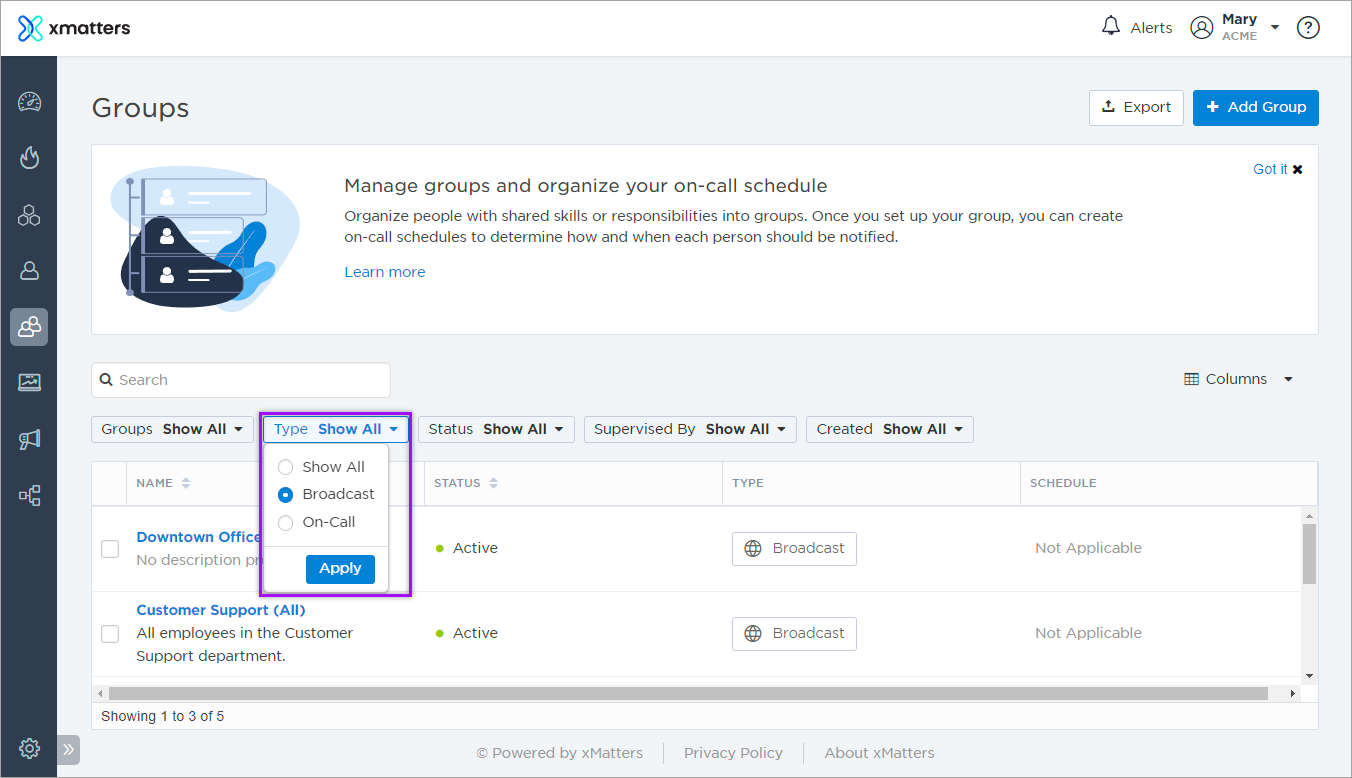Screen dimensions: 1352x778
Task: Click Active status for Customer Support (All)
Action: pos(467,633)
